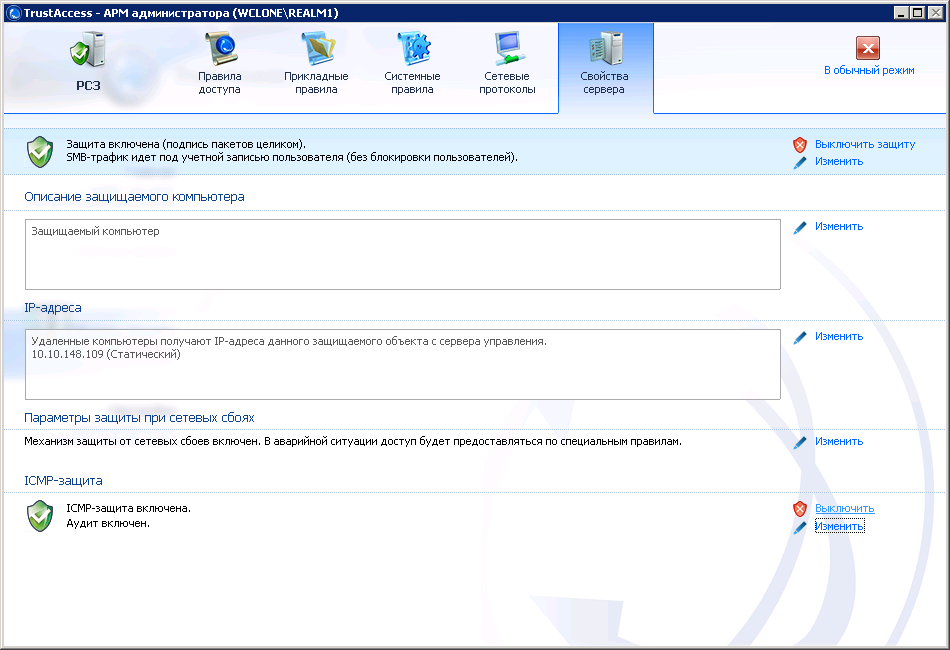Screen dimensions: 950x650
Task: Click the red shield icon beside ICMP Выключить
Action: click(x=800, y=509)
